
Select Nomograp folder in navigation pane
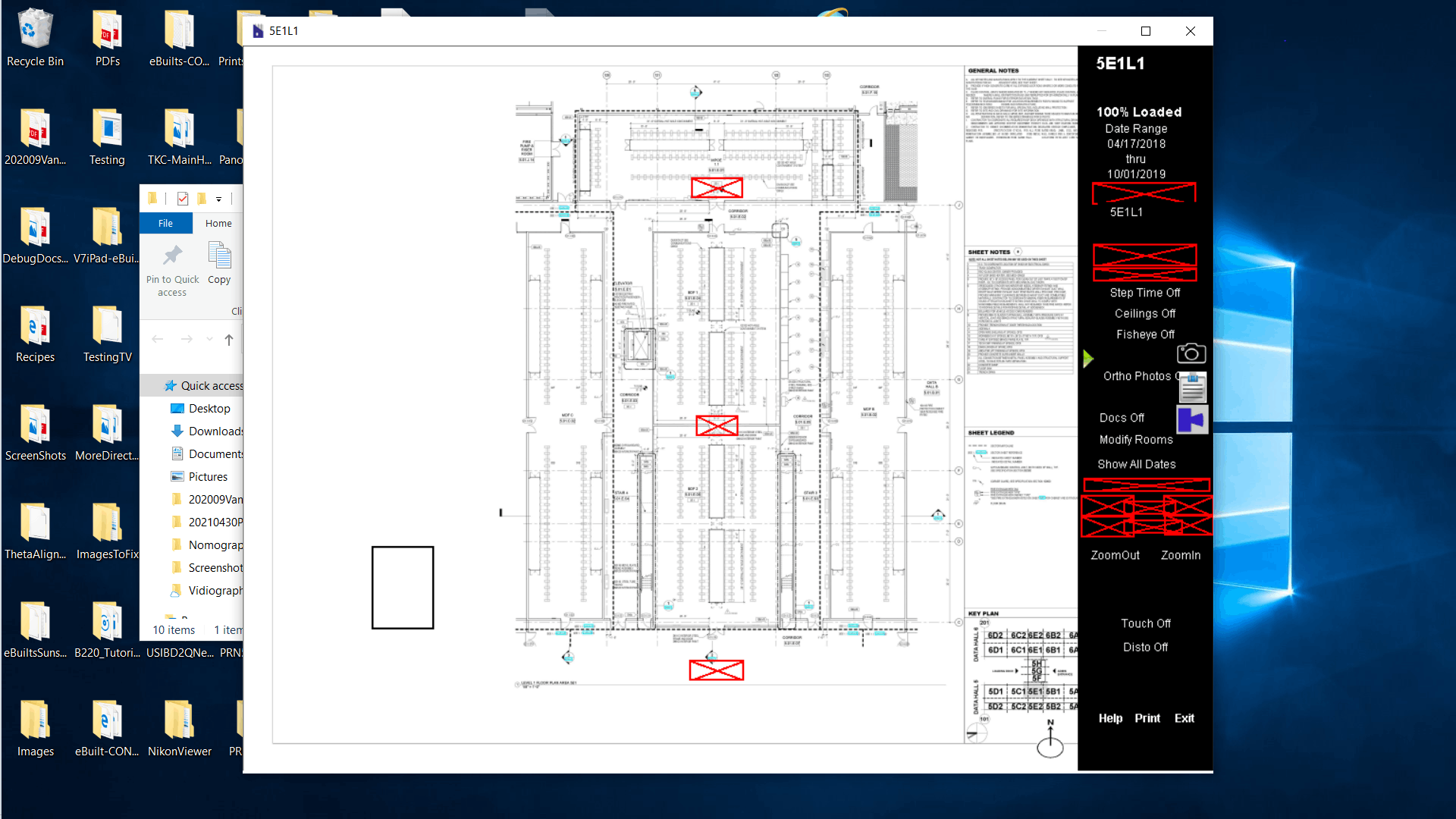pyautogui.click(x=207, y=545)
